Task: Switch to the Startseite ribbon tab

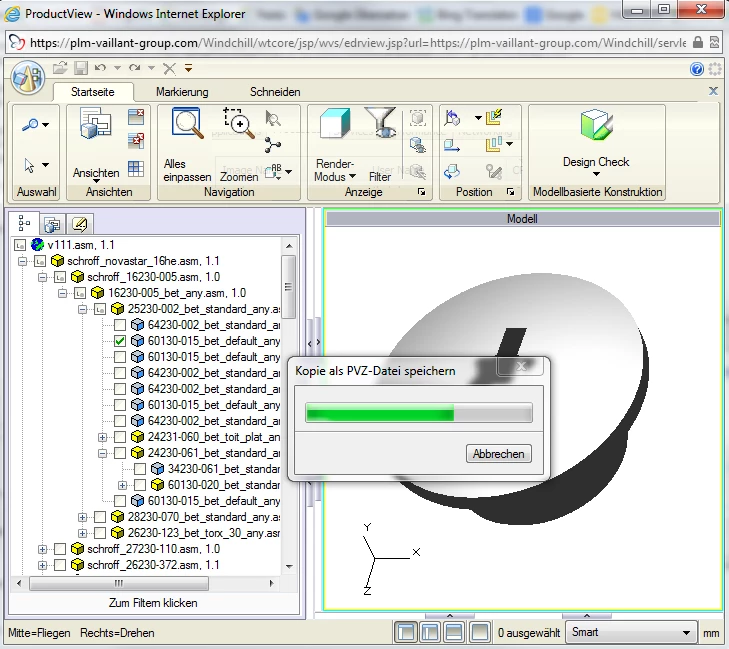Action: click(93, 92)
